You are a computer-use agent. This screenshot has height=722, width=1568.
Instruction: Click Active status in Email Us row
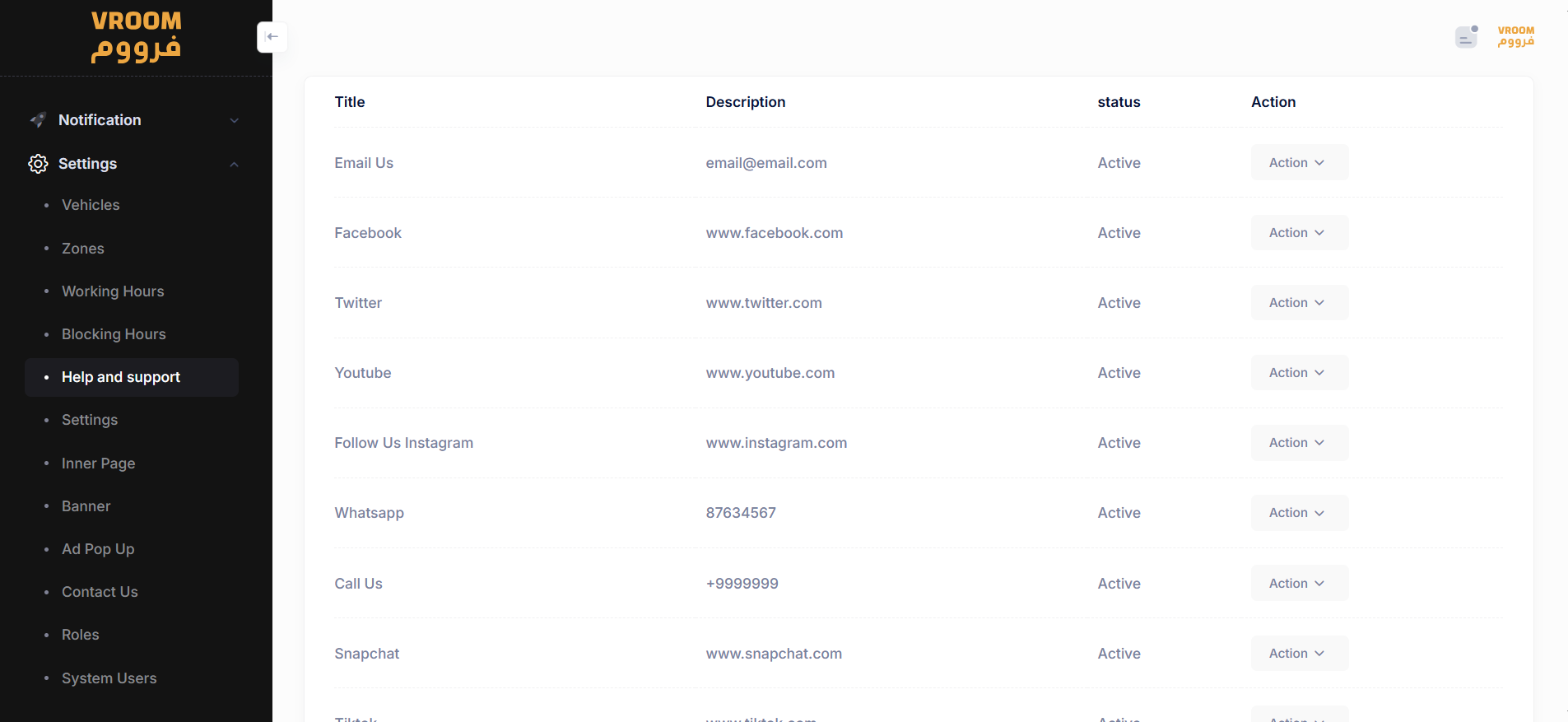(1119, 163)
